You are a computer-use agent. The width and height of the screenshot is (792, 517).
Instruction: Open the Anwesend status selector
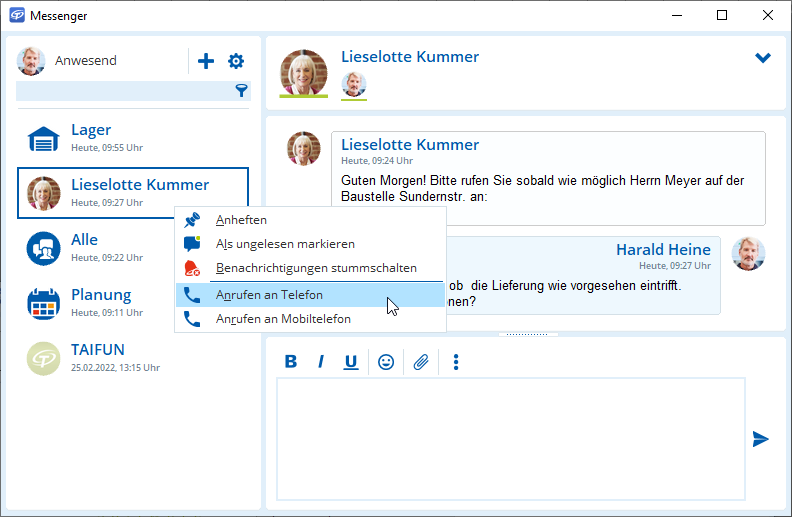tap(85, 61)
